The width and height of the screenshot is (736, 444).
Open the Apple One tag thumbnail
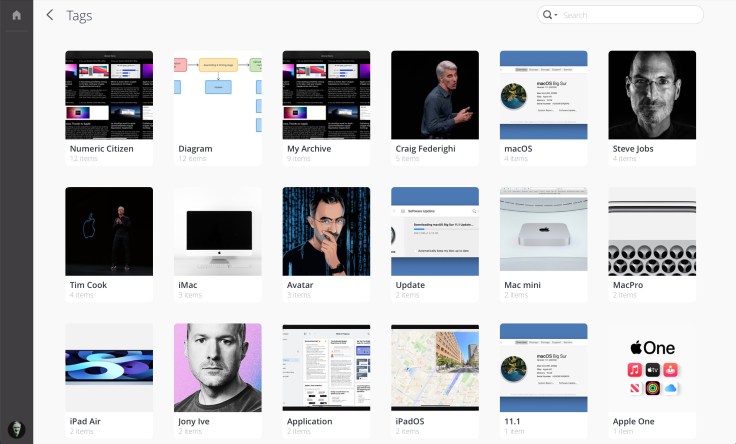click(652, 367)
